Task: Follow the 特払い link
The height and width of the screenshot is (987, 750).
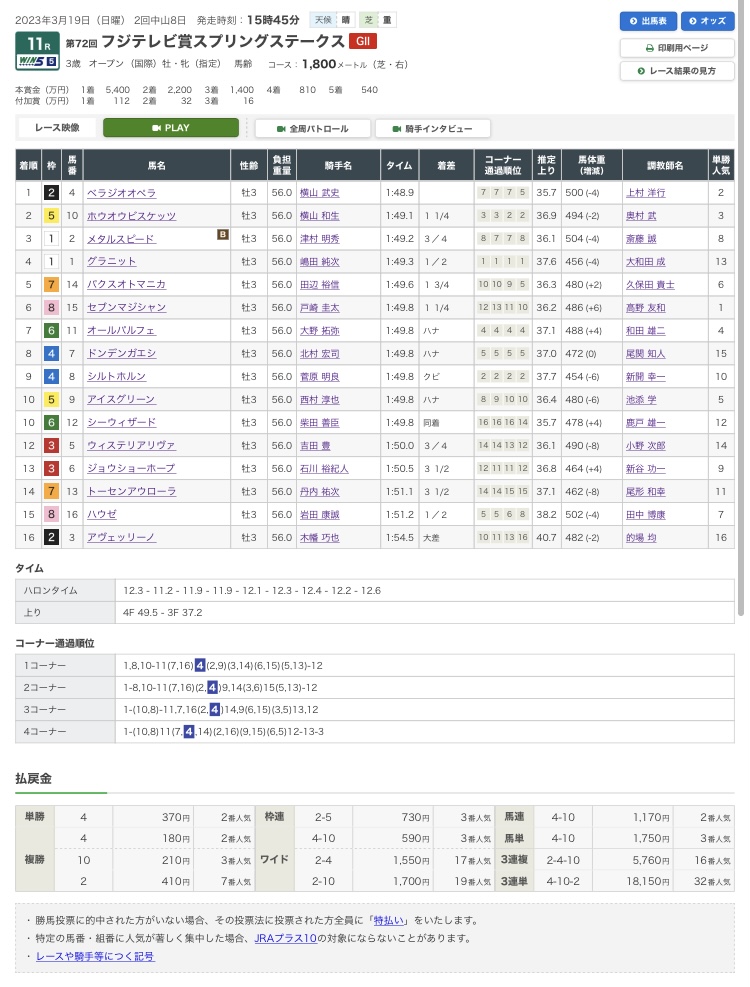Action: tap(389, 920)
